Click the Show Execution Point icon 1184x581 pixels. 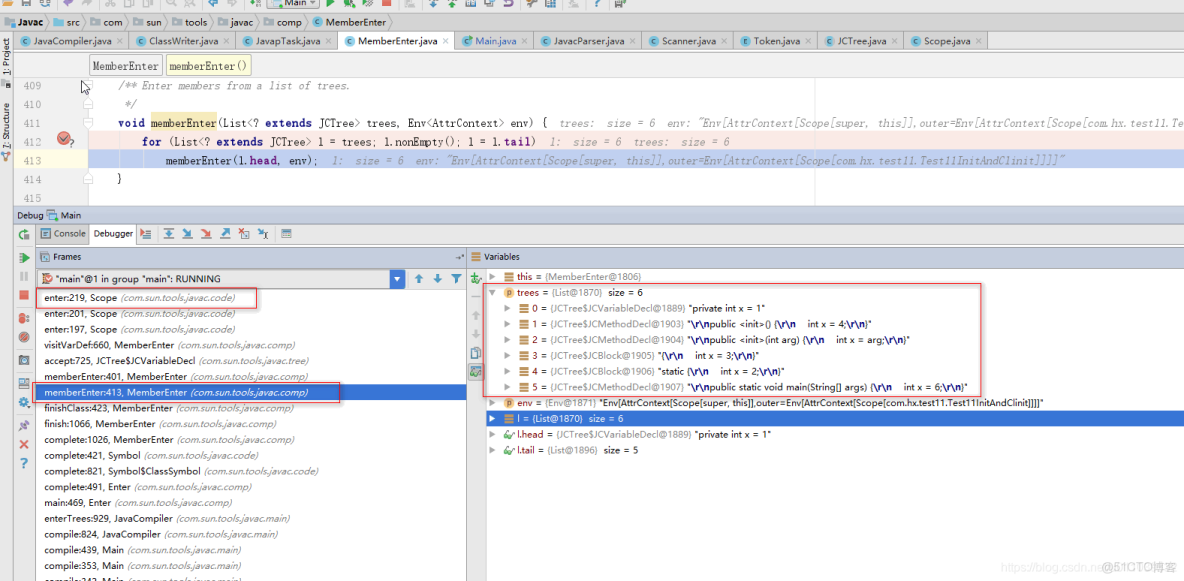coord(145,233)
